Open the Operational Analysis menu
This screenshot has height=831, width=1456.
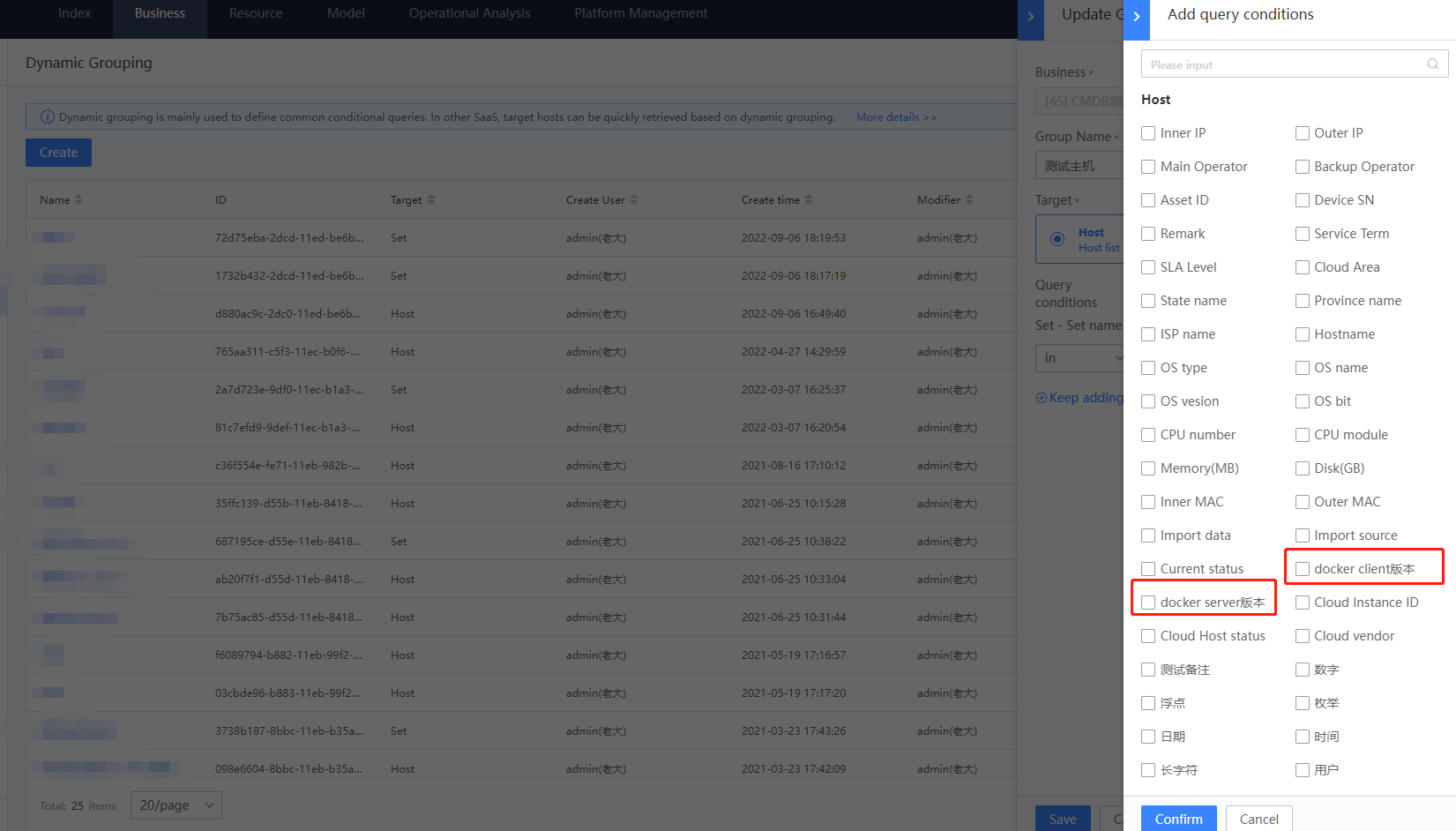pyautogui.click(x=469, y=13)
